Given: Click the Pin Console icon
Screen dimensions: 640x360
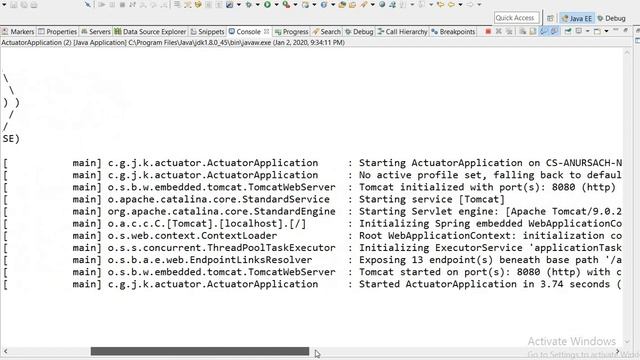Looking at the screenshot, I should 567,31.
